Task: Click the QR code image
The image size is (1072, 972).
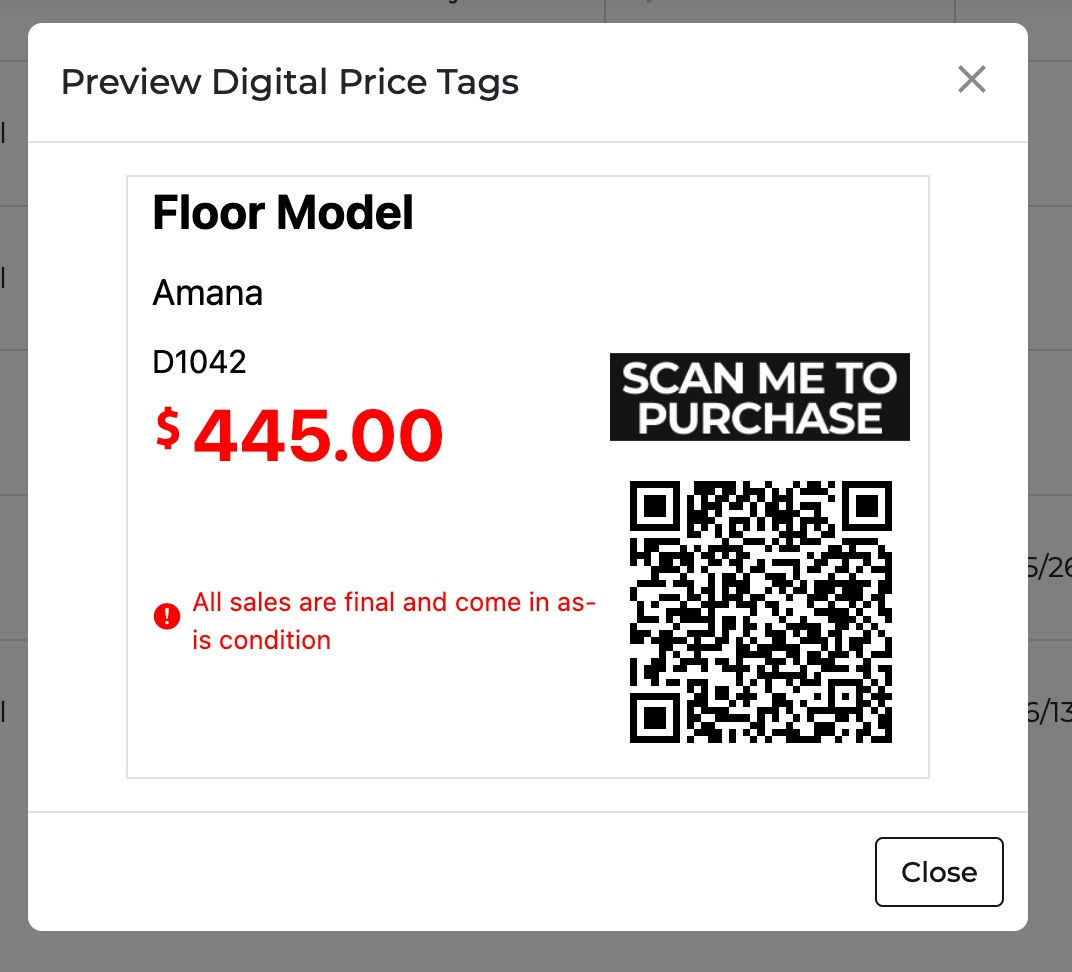Action: pyautogui.click(x=760, y=612)
